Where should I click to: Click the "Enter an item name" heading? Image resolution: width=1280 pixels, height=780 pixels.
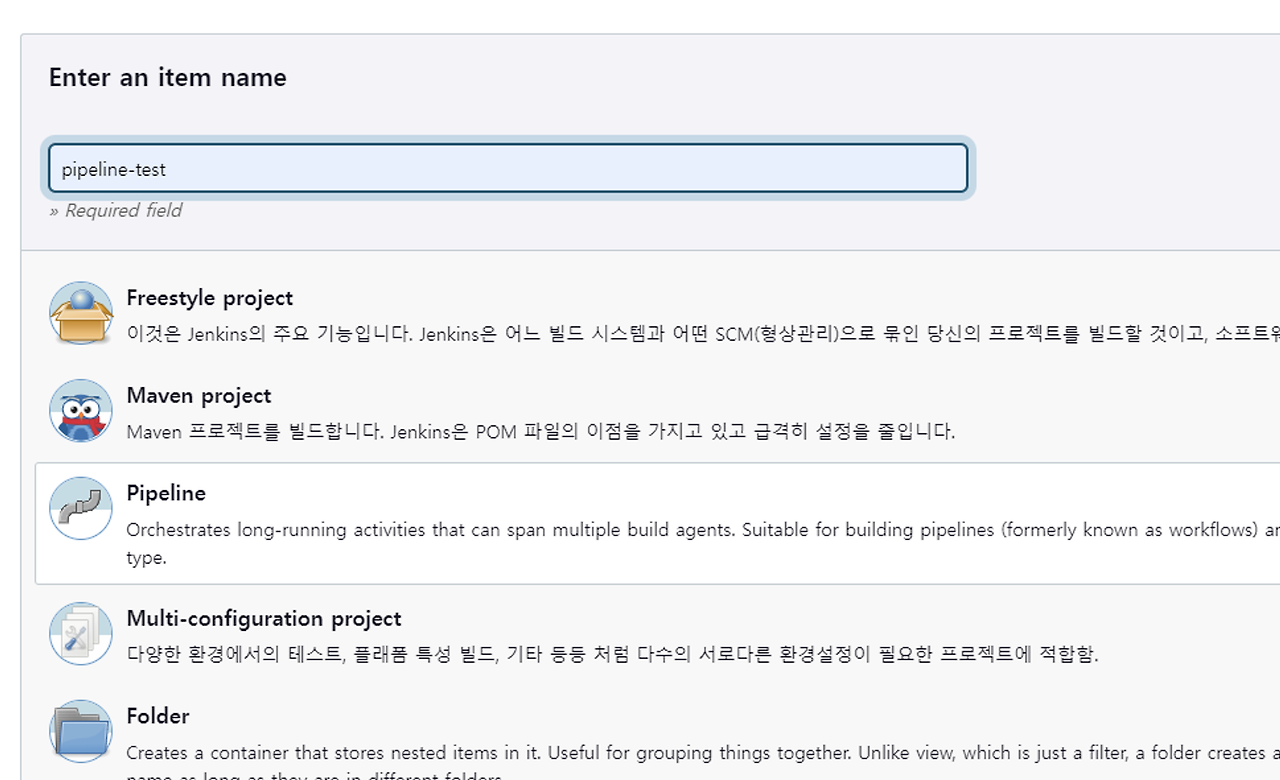click(x=167, y=77)
